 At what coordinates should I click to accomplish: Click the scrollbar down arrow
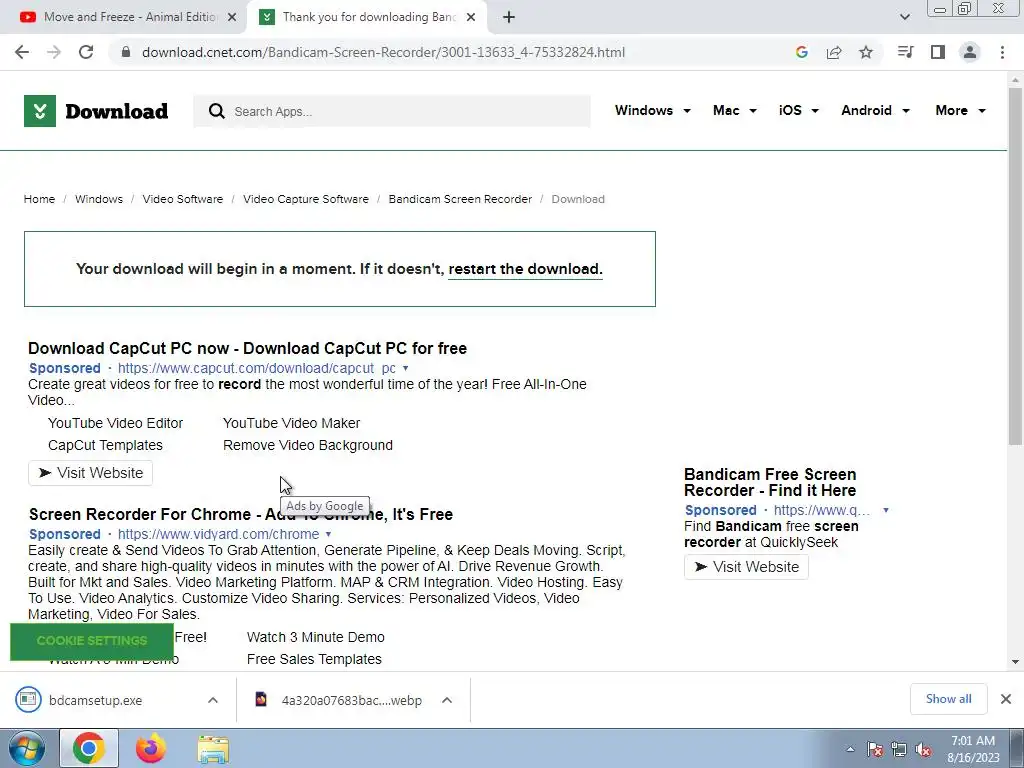click(1015, 662)
